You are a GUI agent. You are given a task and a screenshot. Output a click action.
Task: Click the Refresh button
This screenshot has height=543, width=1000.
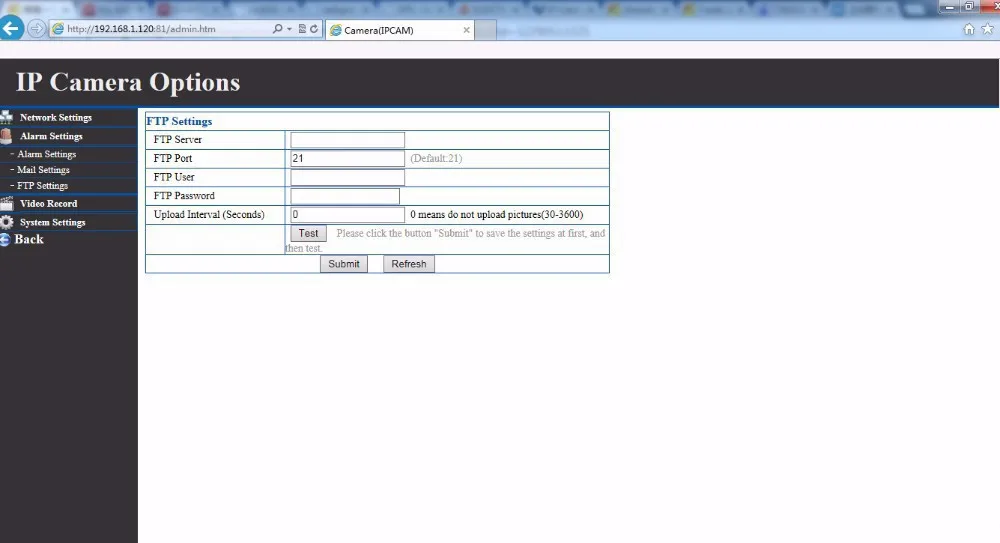tap(409, 264)
